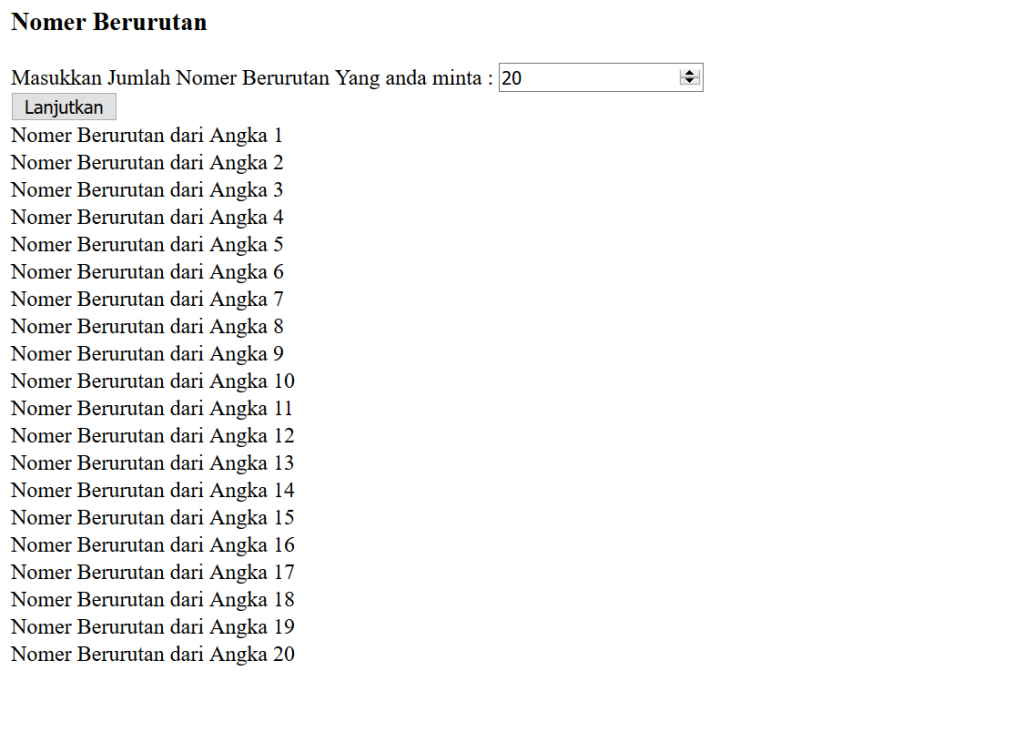This screenshot has width=1024, height=732.
Task: Click the line Nomer Berurutan dari Angka 14
Action: click(x=152, y=490)
